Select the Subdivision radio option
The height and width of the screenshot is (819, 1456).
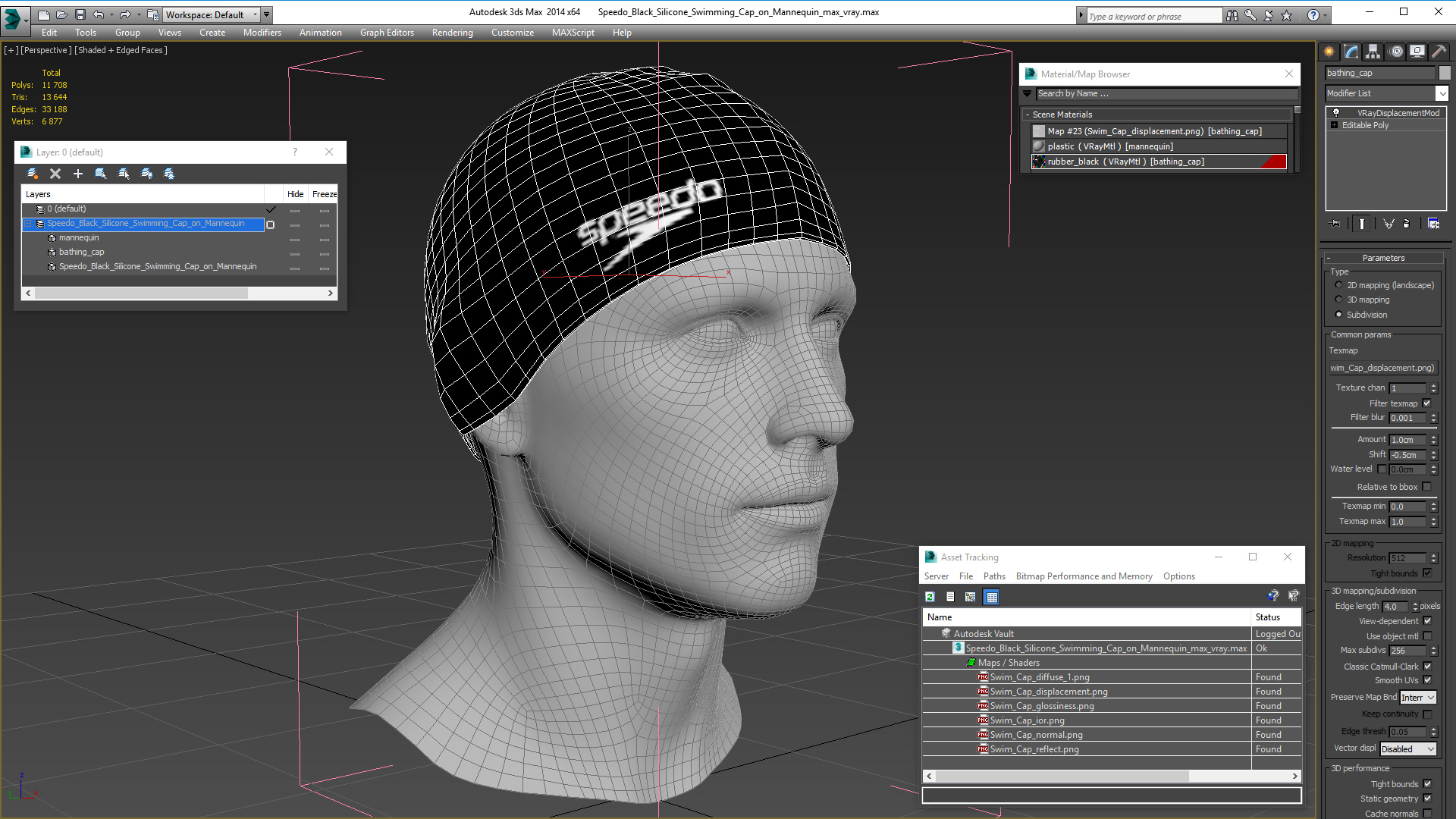pyautogui.click(x=1338, y=315)
